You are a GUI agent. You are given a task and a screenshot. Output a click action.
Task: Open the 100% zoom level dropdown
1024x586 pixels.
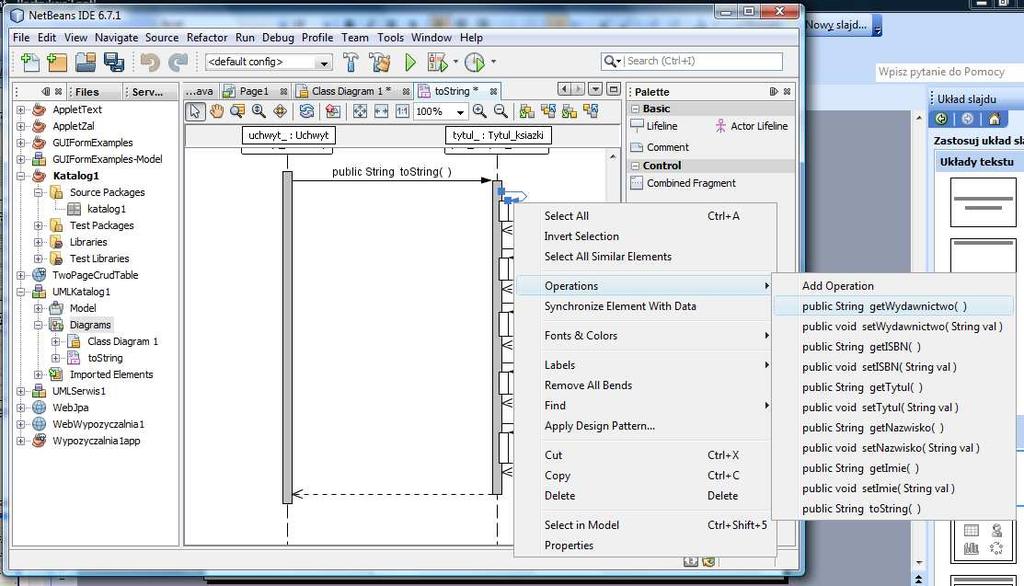pos(460,112)
